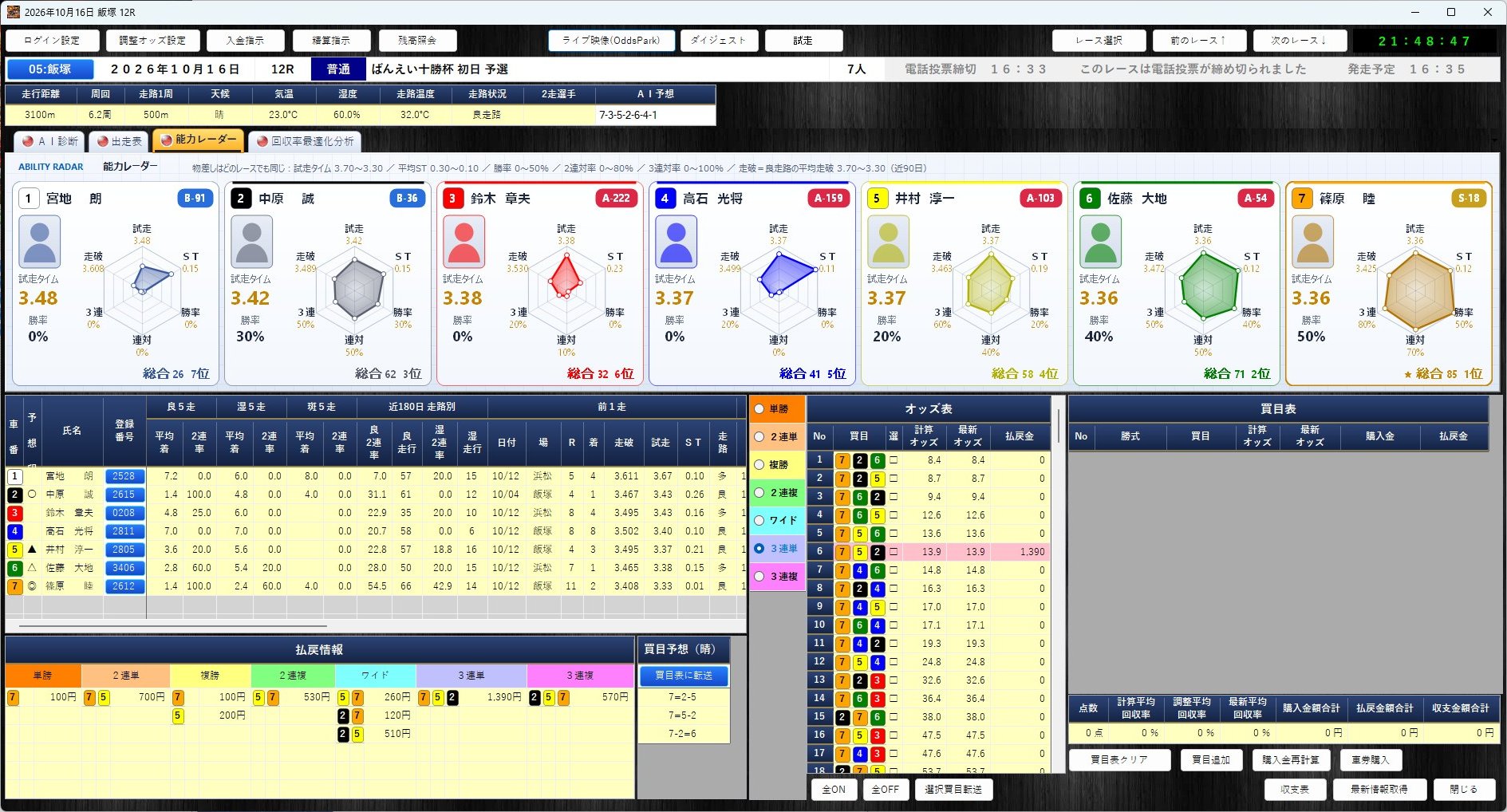
Task: Click rider 佐藤 大地's green avatar icon
Action: [1100, 241]
